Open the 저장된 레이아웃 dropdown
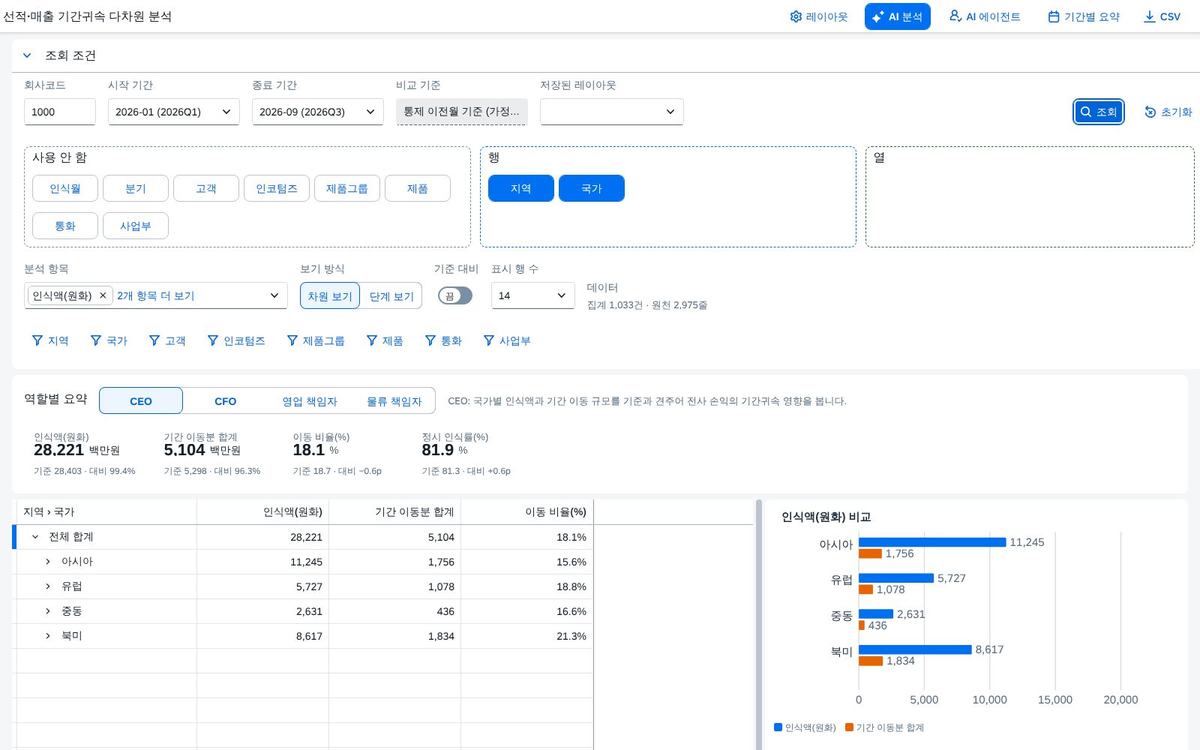 [x=612, y=112]
